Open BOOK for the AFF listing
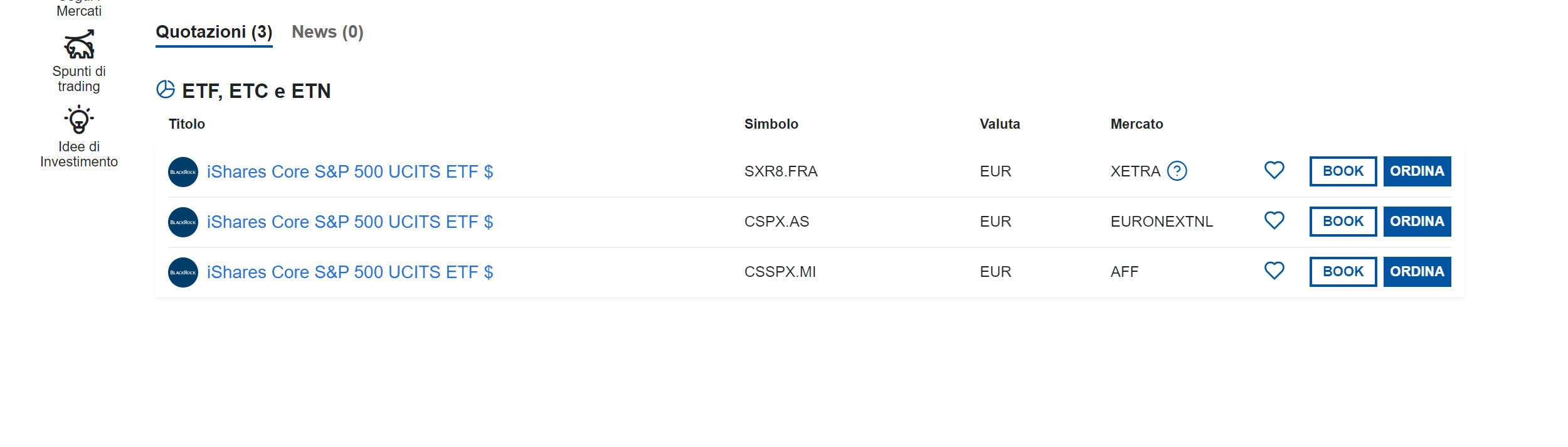 click(x=1343, y=272)
